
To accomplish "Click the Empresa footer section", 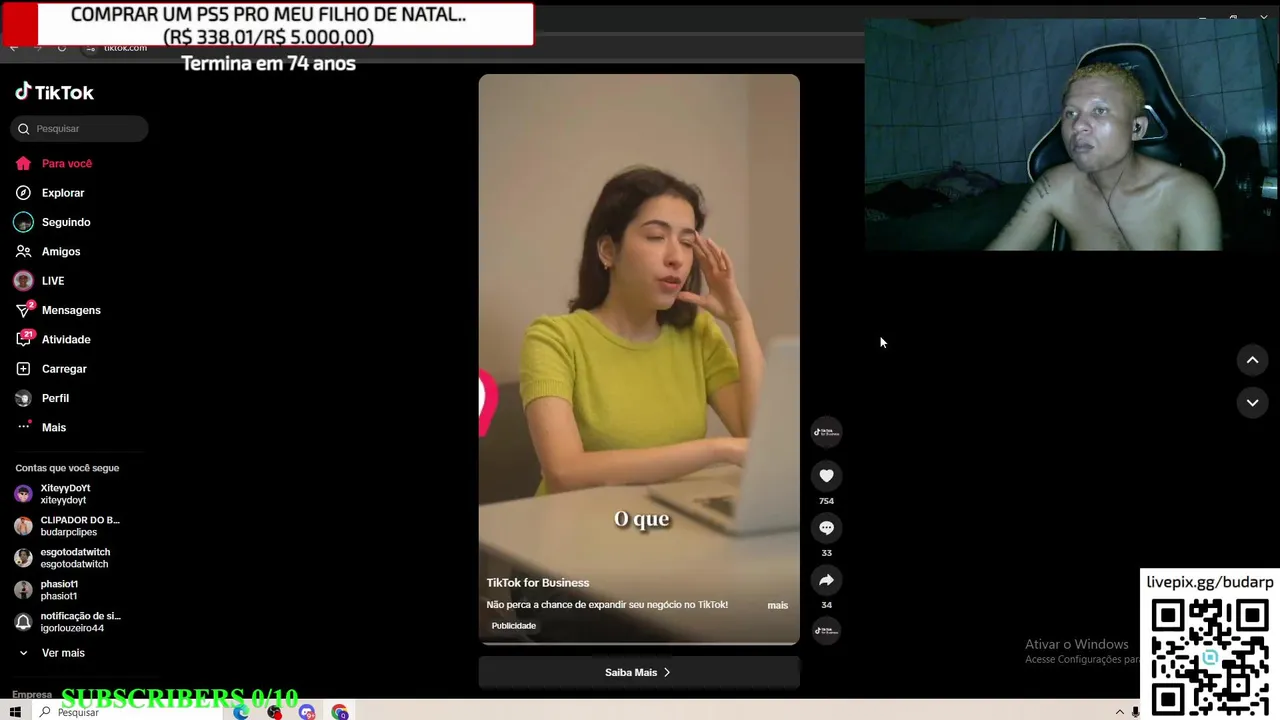I will [32, 694].
